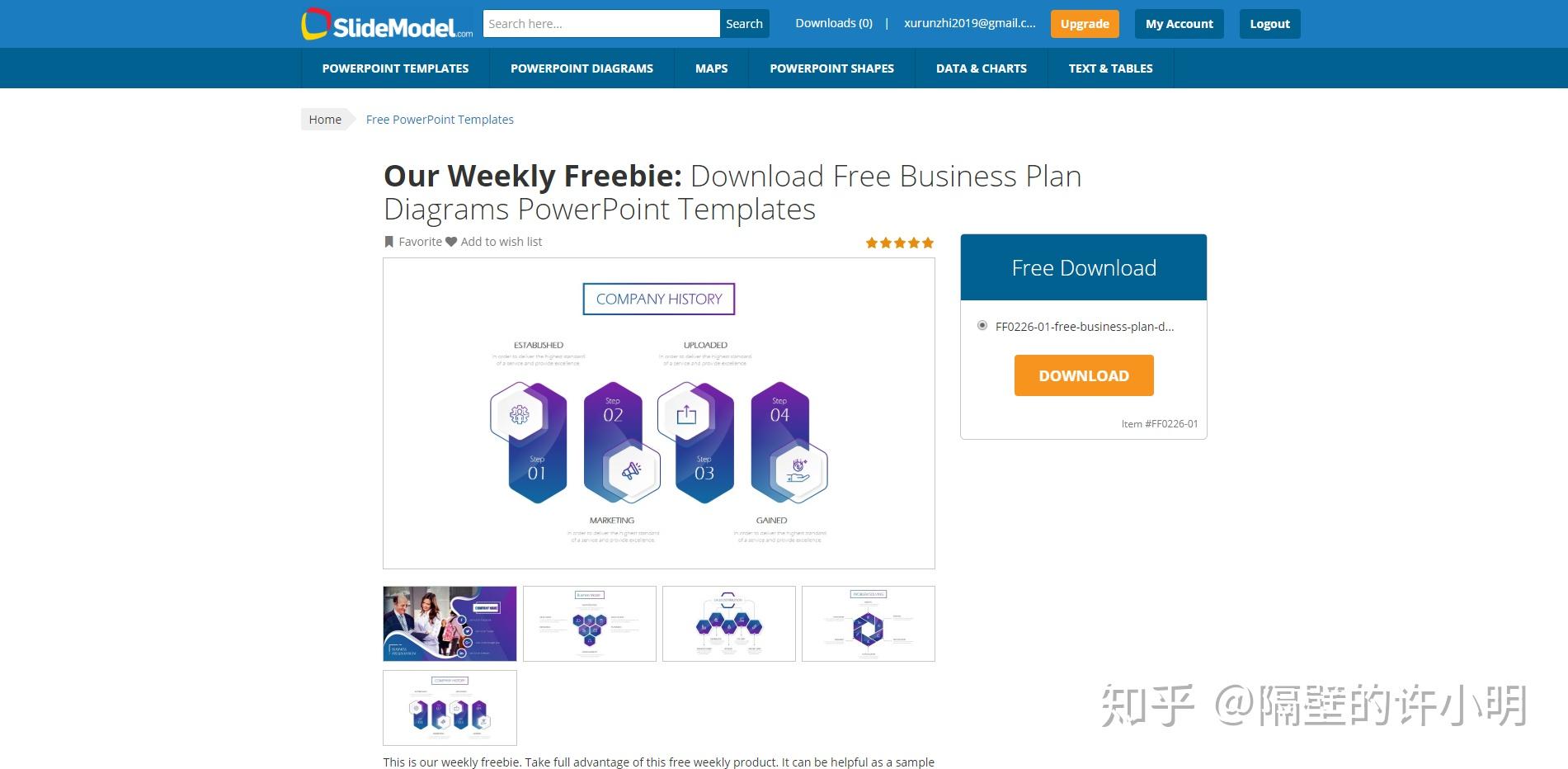
Task: Select the business presentation cover thumbnail
Action: (x=450, y=624)
